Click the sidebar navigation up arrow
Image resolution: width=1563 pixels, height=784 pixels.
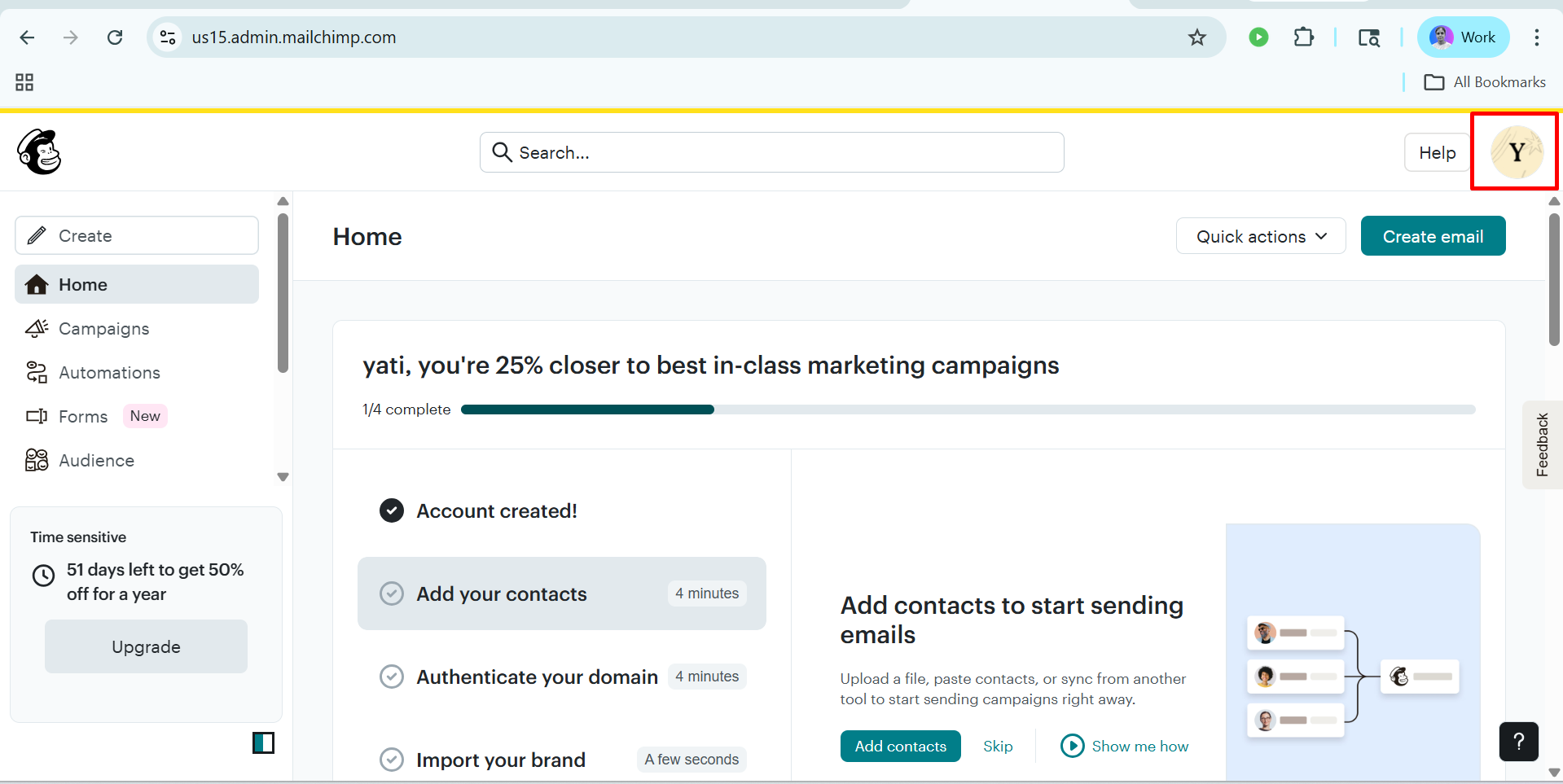pos(283,201)
